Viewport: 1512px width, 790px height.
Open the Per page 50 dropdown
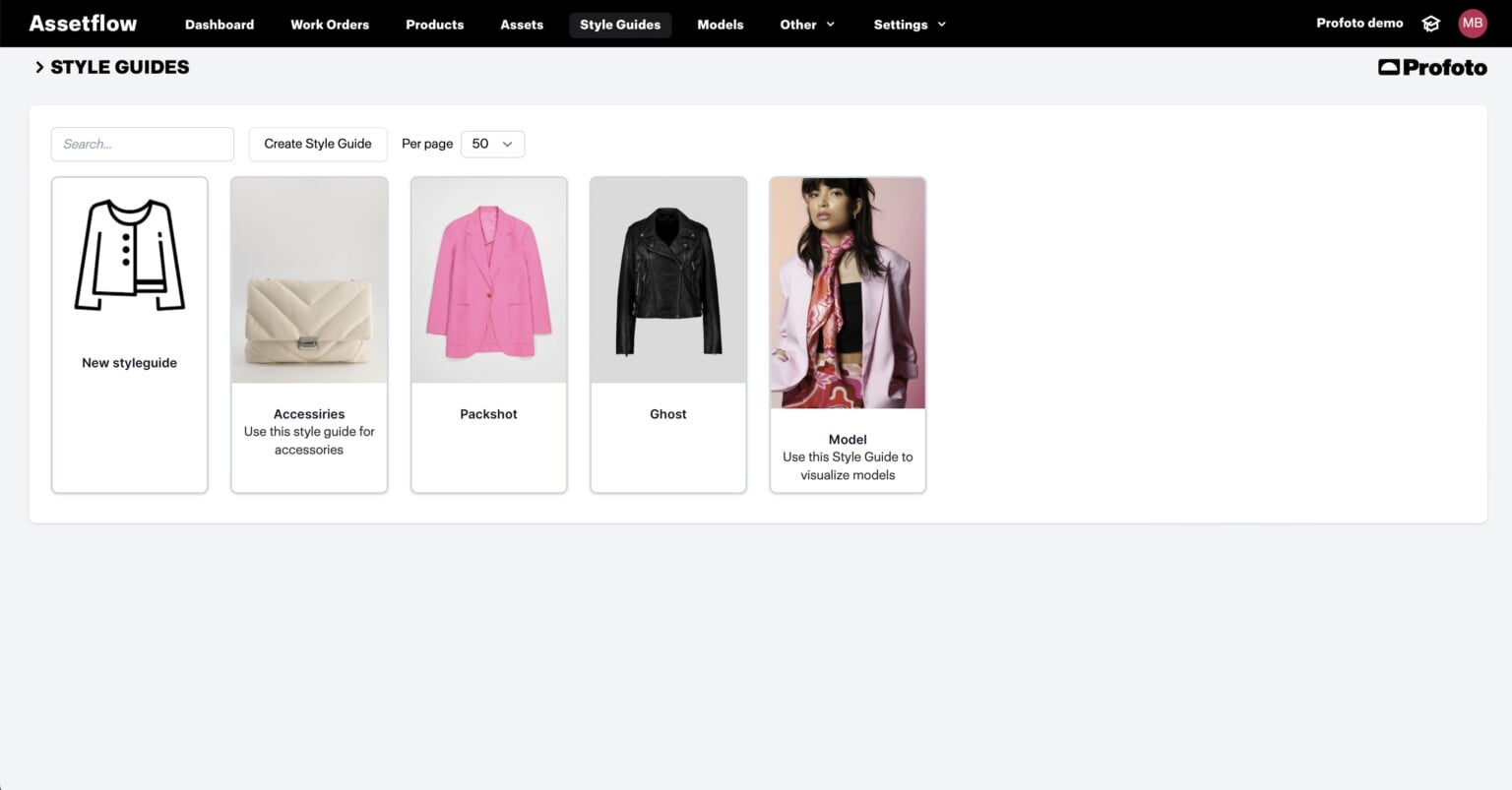[x=492, y=144]
